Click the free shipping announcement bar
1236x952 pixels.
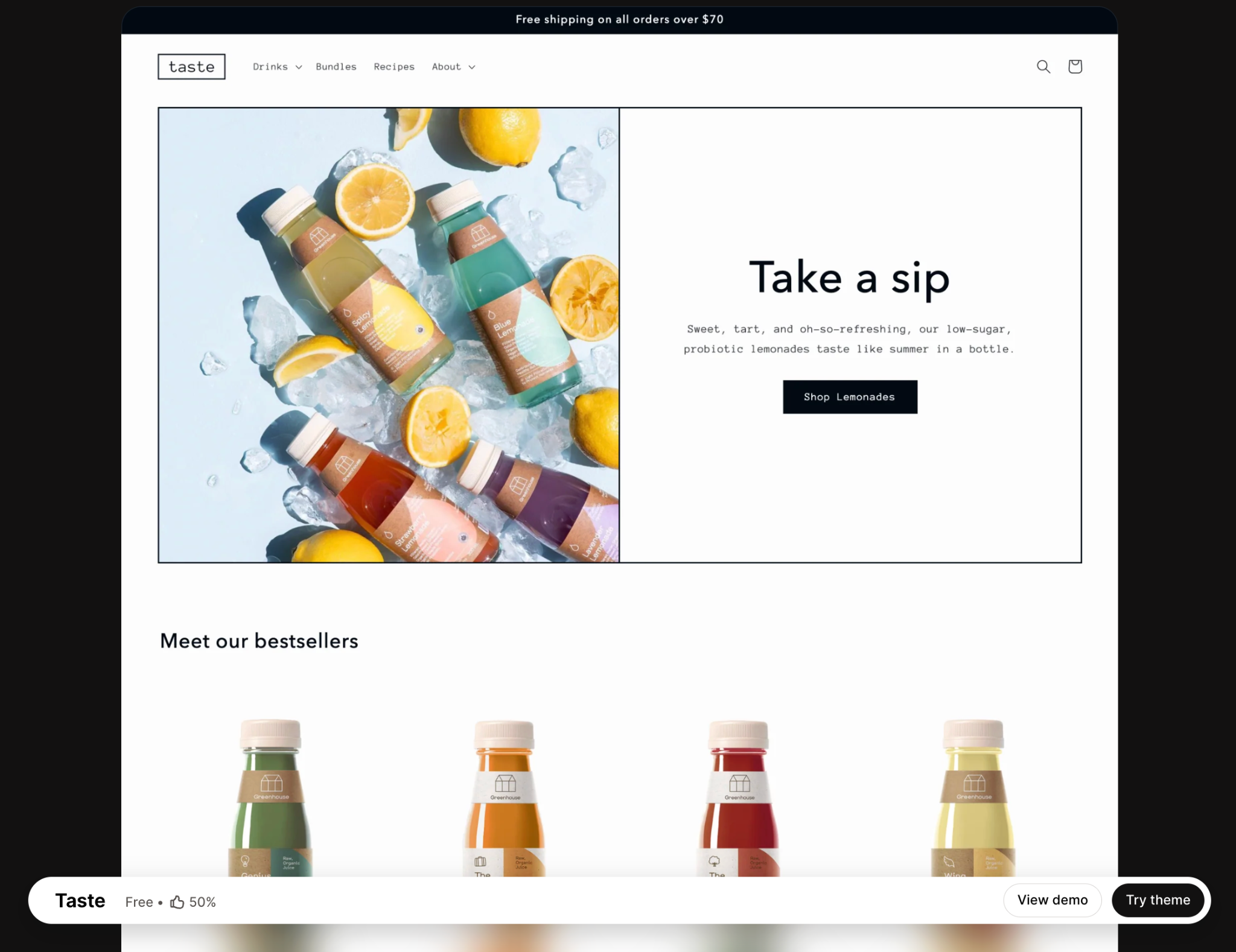point(619,20)
